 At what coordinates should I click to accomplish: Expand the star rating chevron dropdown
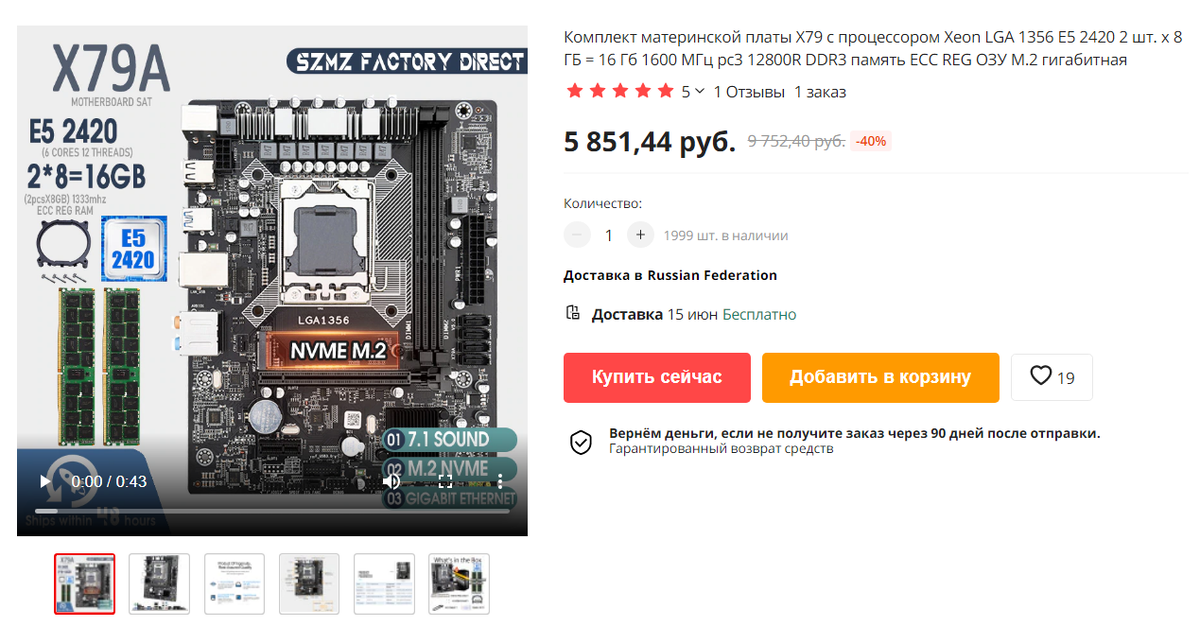pos(699,92)
